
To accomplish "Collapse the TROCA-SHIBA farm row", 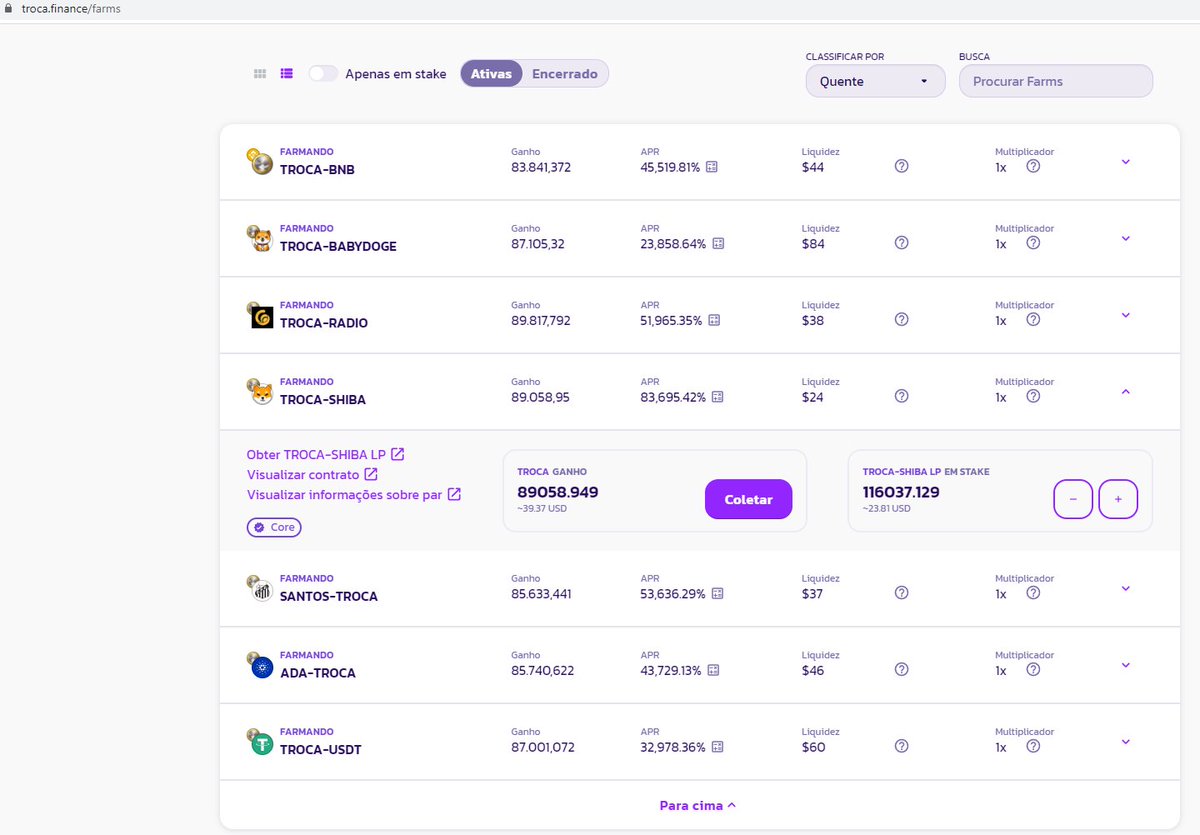I will tap(1126, 392).
